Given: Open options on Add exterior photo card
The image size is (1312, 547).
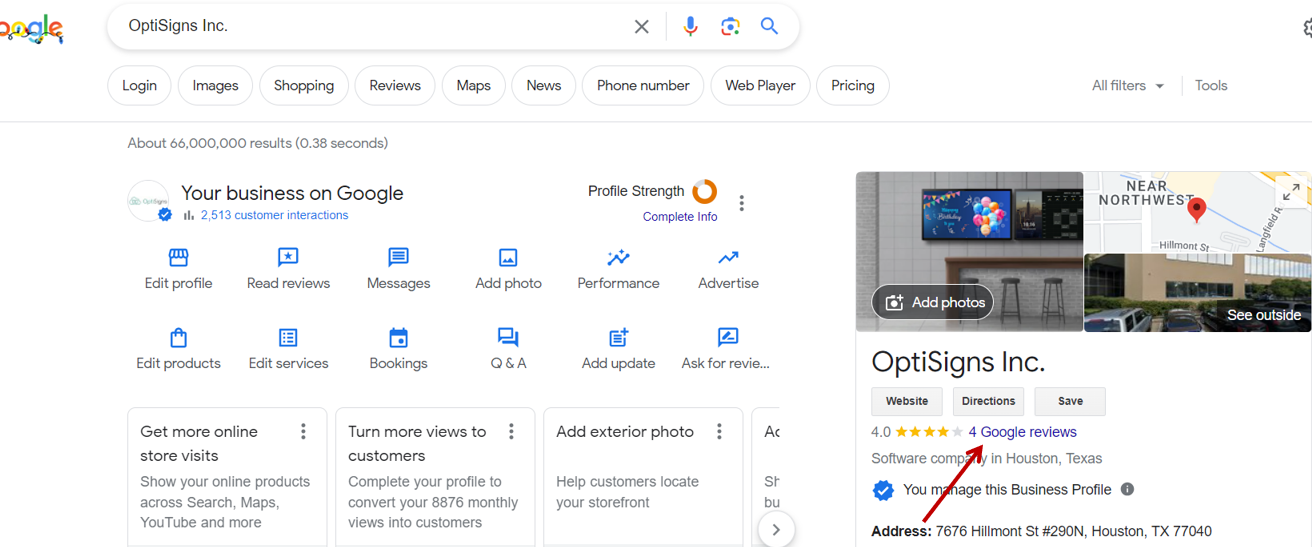Looking at the screenshot, I should coord(719,432).
